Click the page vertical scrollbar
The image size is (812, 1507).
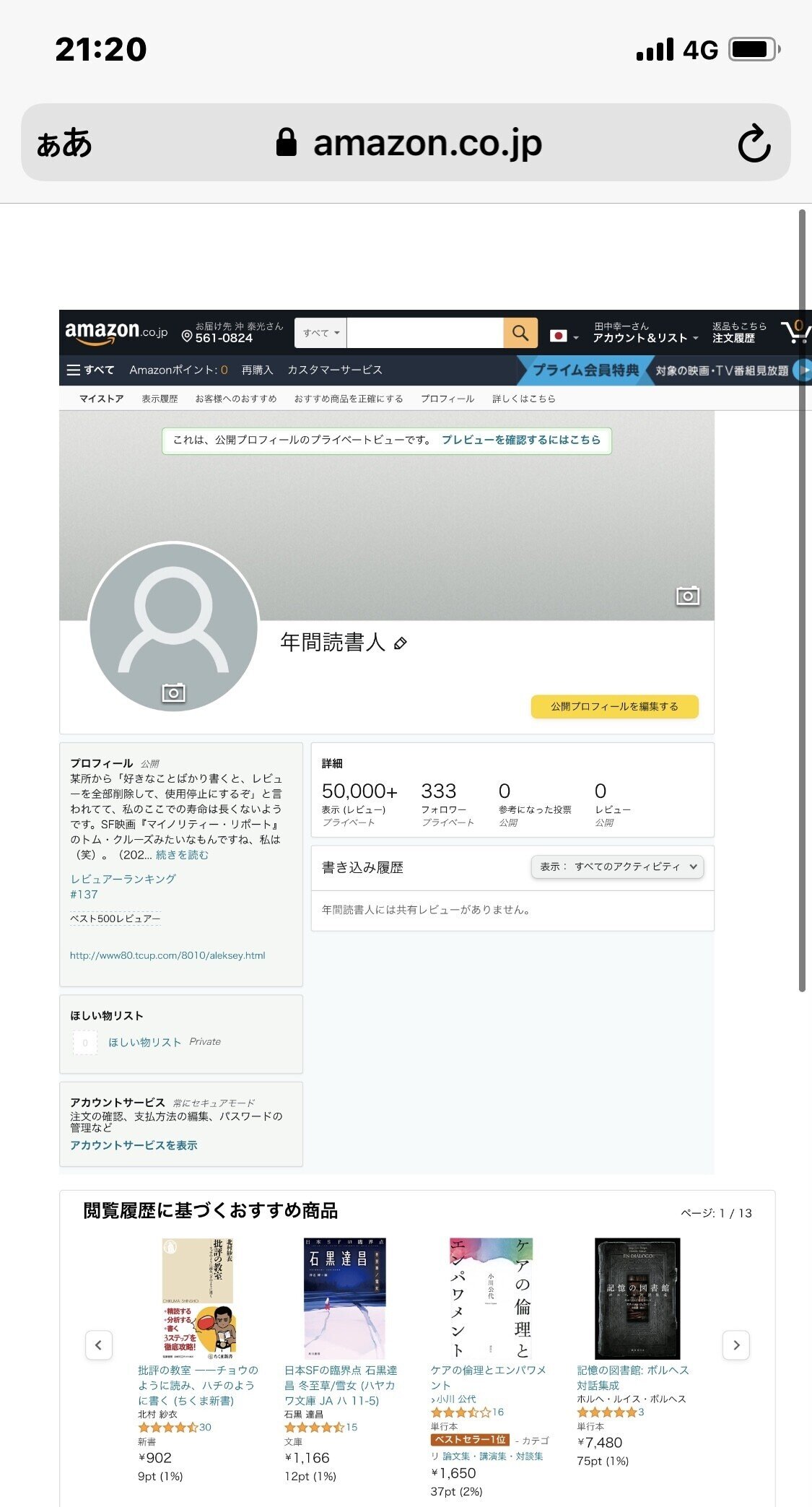click(802, 601)
